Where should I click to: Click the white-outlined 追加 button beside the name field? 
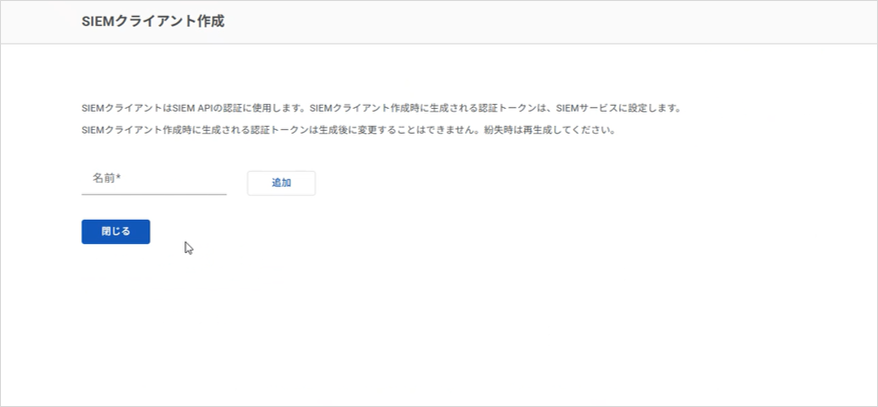coord(281,183)
